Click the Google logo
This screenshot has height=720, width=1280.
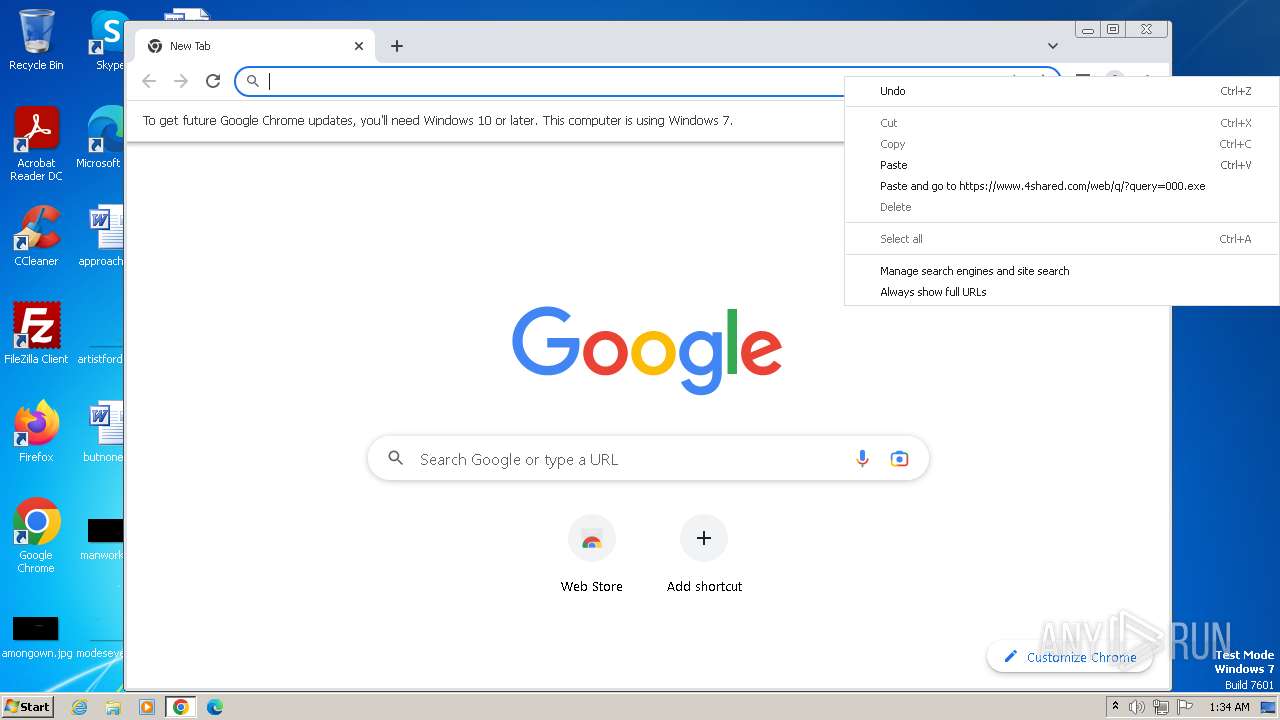coord(647,350)
